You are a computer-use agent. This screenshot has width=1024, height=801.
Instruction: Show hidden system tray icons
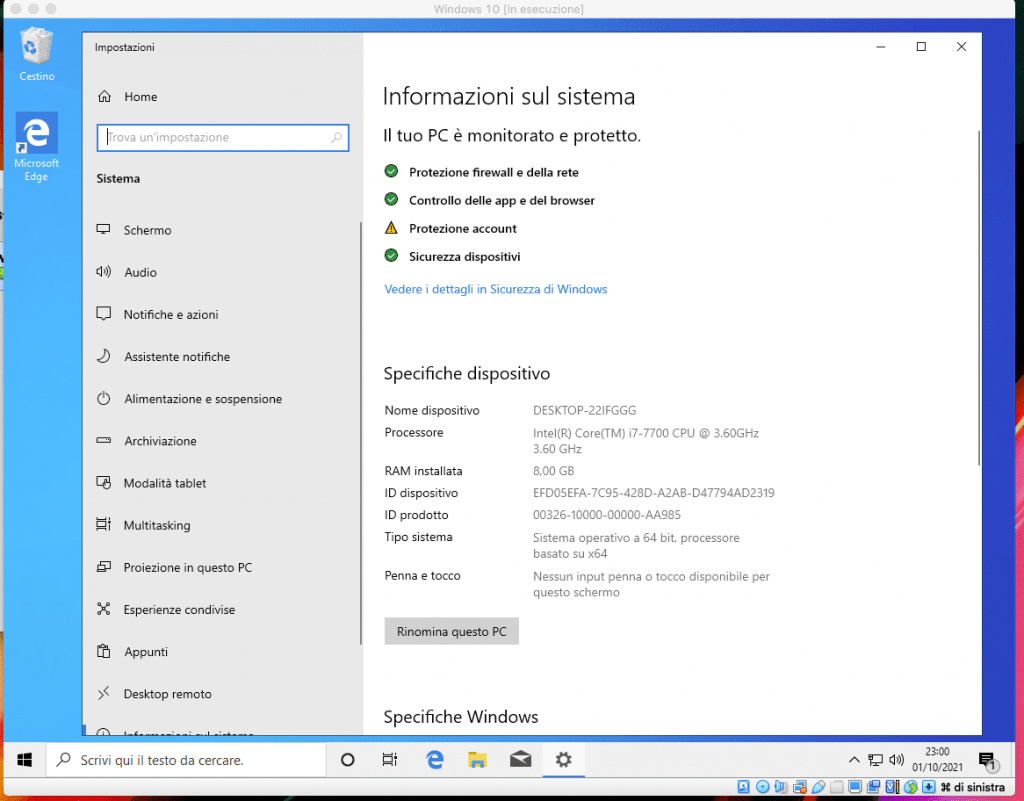click(854, 760)
